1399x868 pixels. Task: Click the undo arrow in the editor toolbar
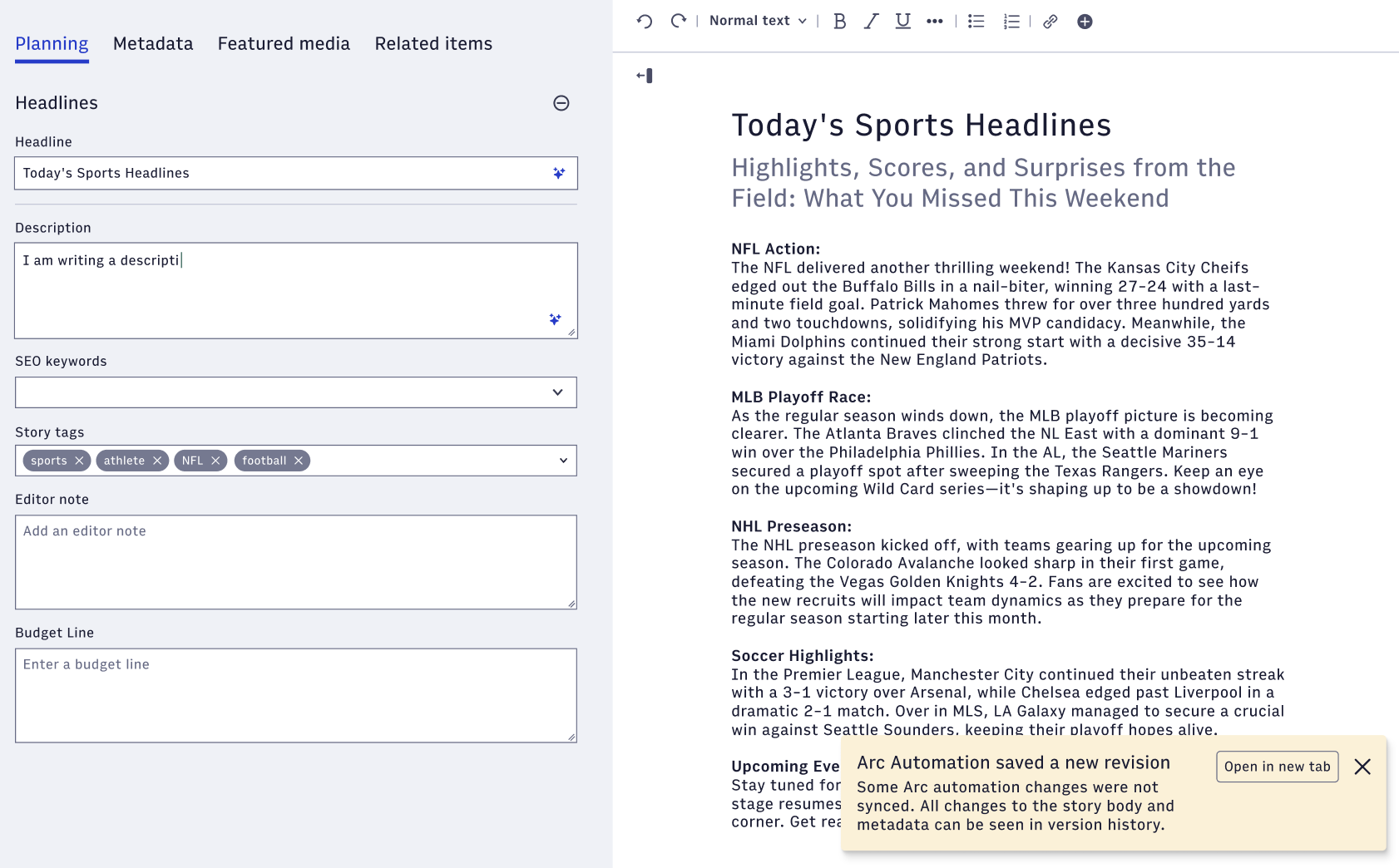(645, 22)
